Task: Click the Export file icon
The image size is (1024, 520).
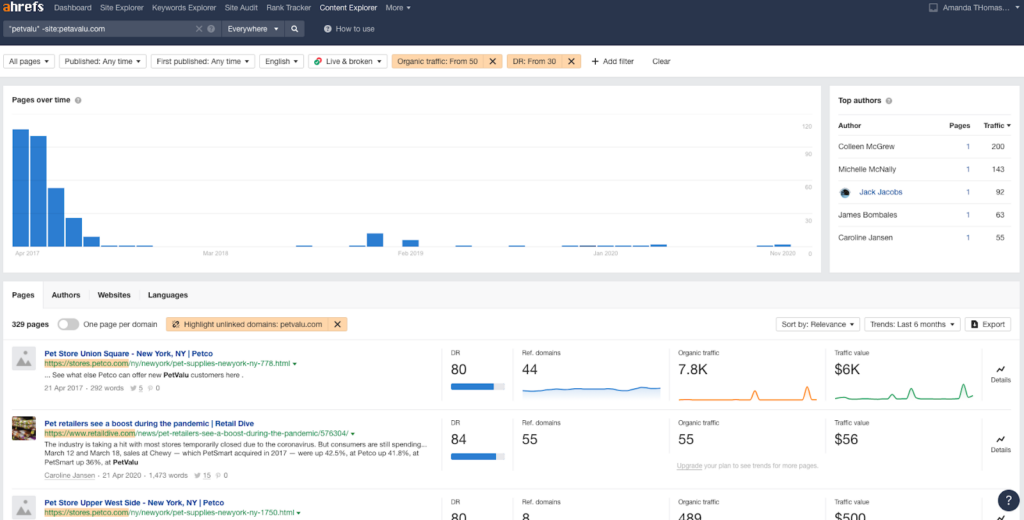Action: coord(974,325)
